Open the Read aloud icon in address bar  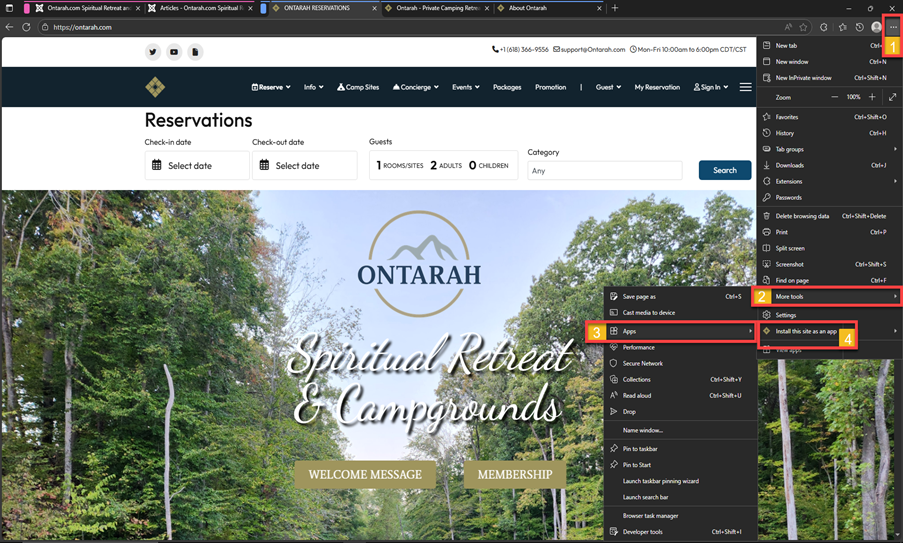(788, 27)
